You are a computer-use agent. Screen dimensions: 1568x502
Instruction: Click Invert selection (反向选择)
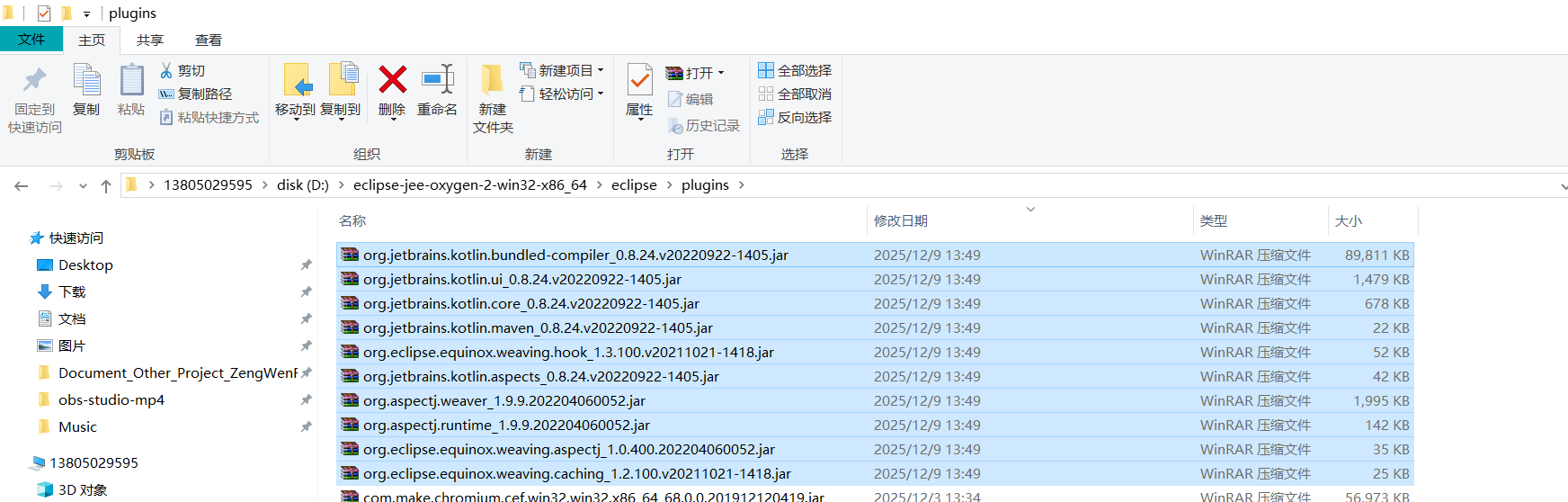795,117
